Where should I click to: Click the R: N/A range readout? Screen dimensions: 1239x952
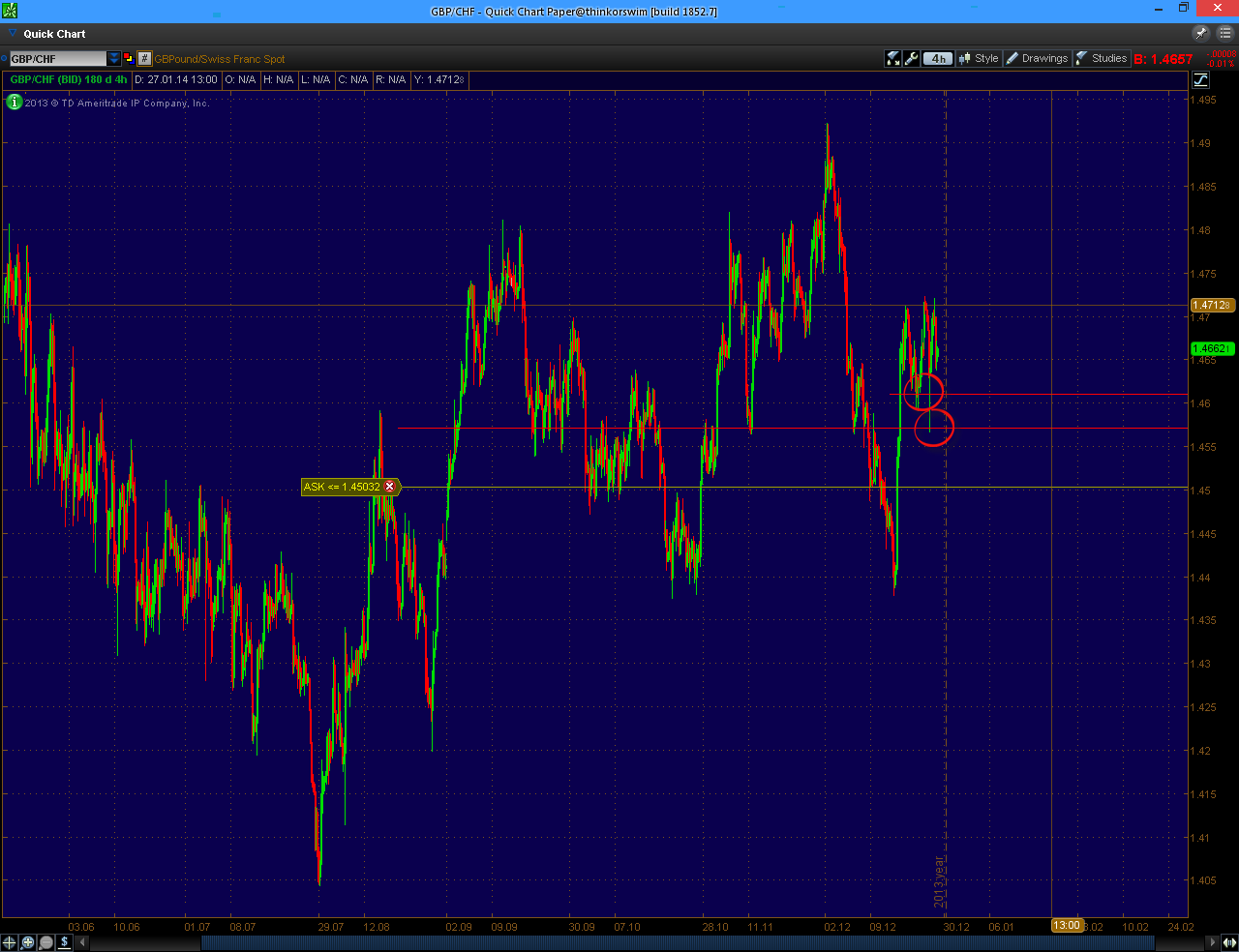[x=391, y=79]
